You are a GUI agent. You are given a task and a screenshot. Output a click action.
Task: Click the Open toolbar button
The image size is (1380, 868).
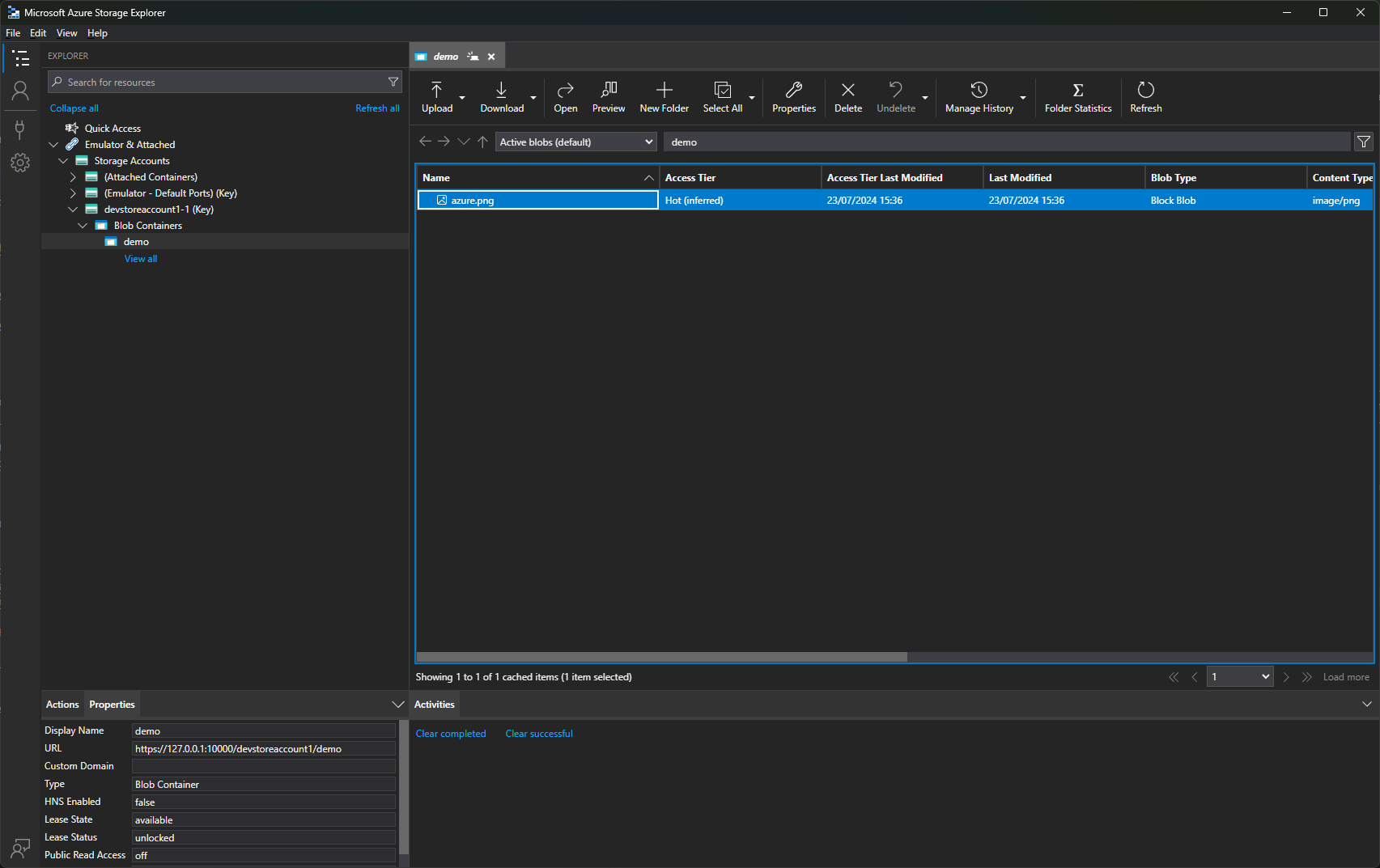coord(566,98)
